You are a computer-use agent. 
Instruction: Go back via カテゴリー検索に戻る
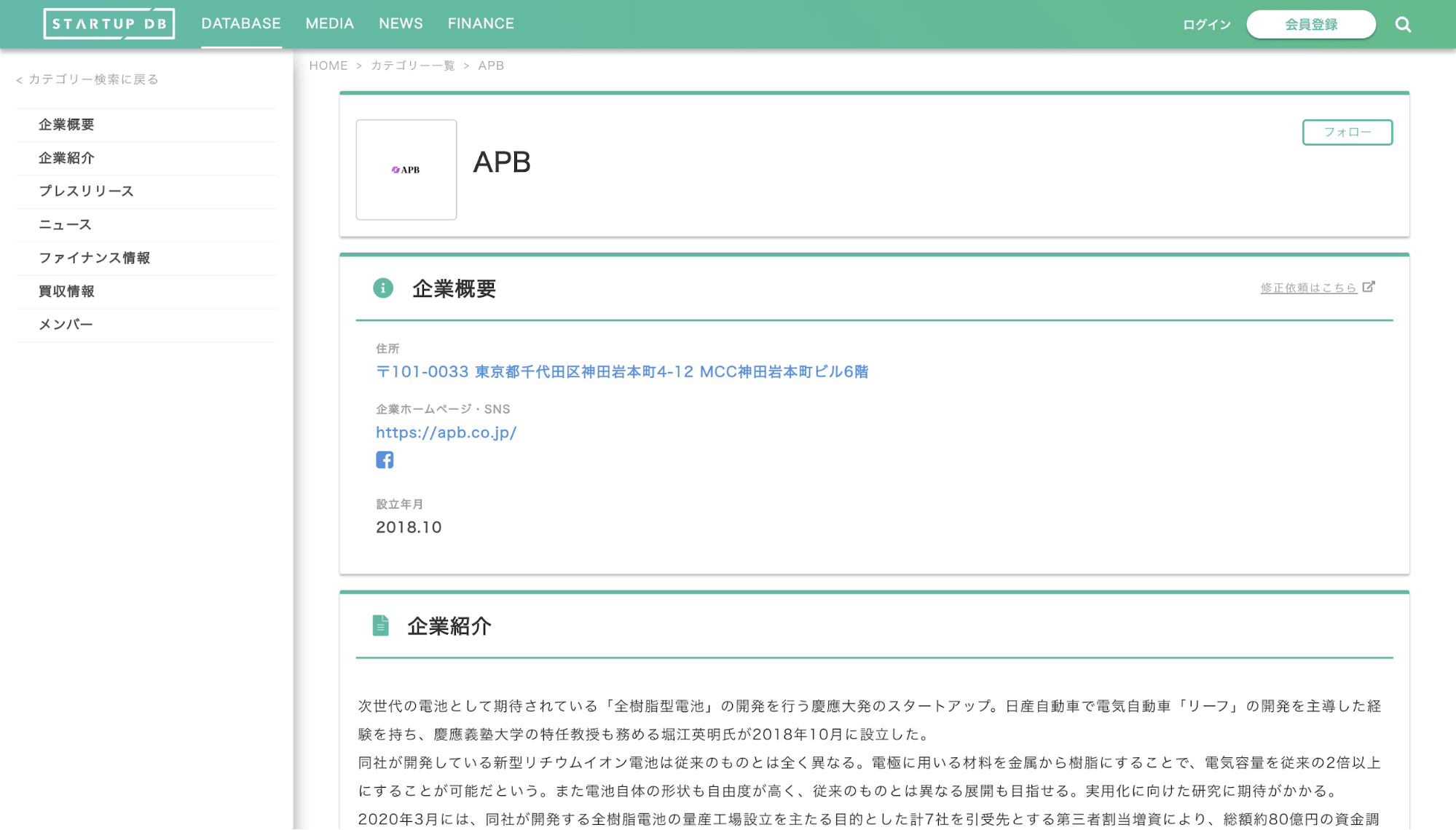click(87, 79)
